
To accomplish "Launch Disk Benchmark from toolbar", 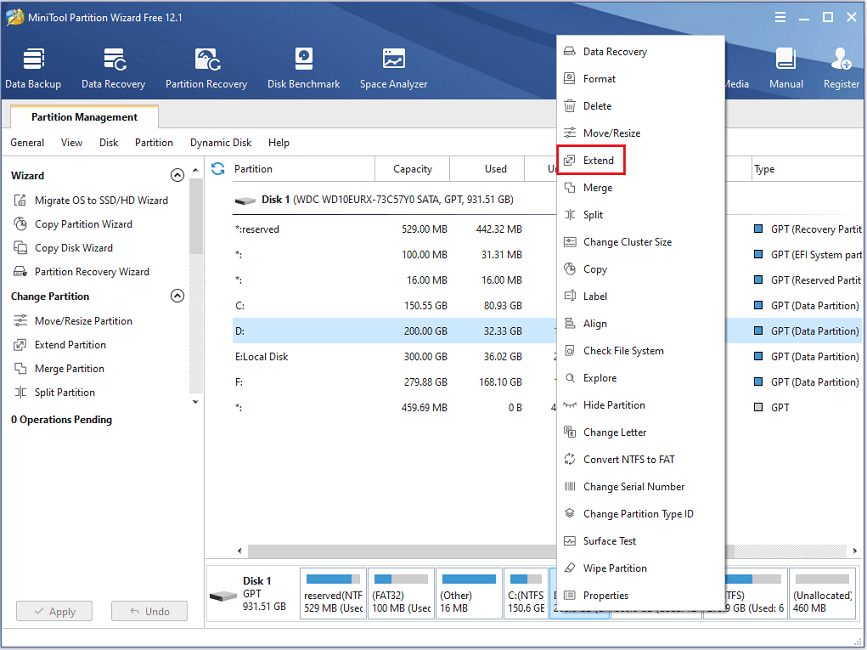I will [x=304, y=68].
